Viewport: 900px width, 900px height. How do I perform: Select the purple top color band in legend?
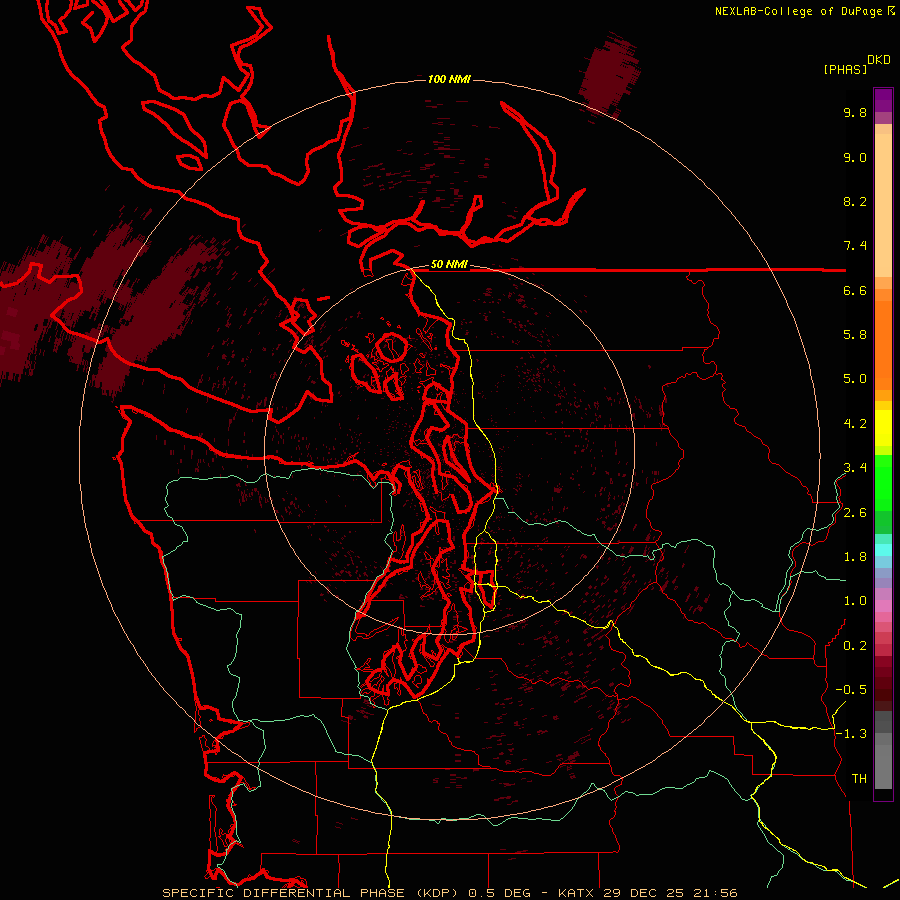pos(883,100)
